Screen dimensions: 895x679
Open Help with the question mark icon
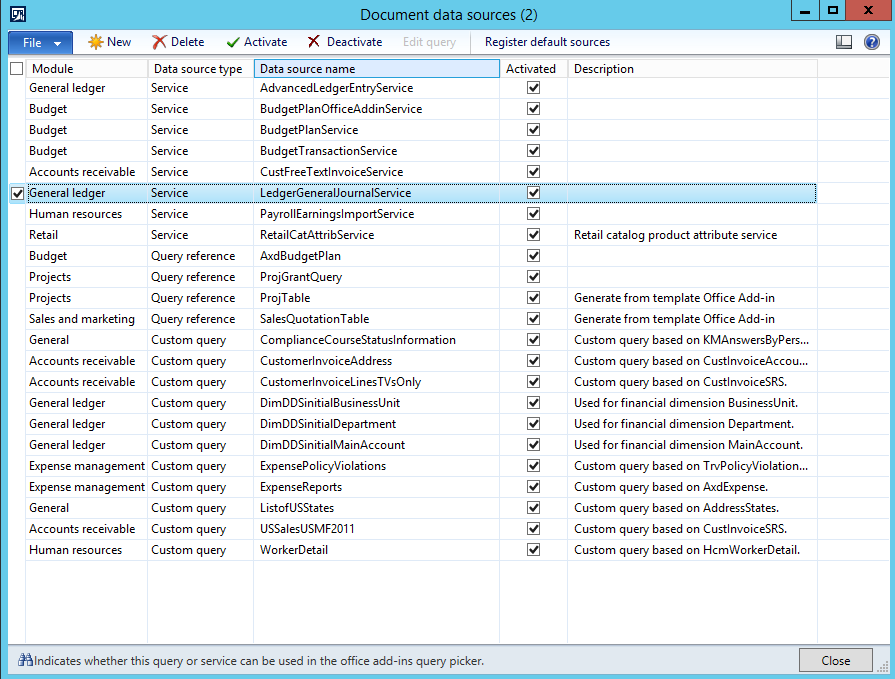coord(871,42)
